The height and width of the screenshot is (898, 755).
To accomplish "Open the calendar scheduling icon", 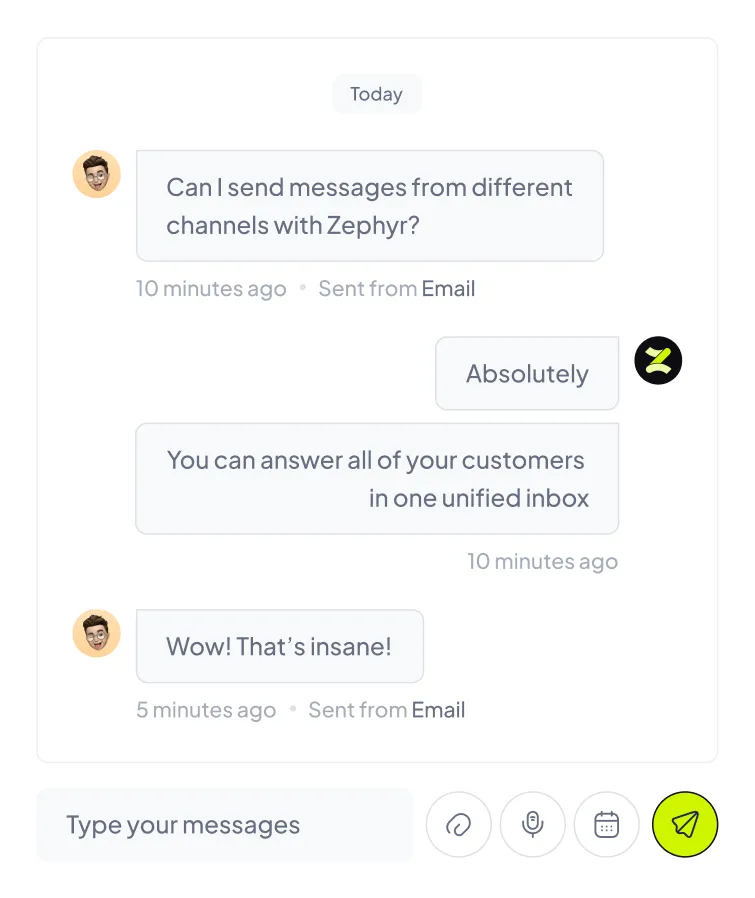I will pyautogui.click(x=607, y=825).
